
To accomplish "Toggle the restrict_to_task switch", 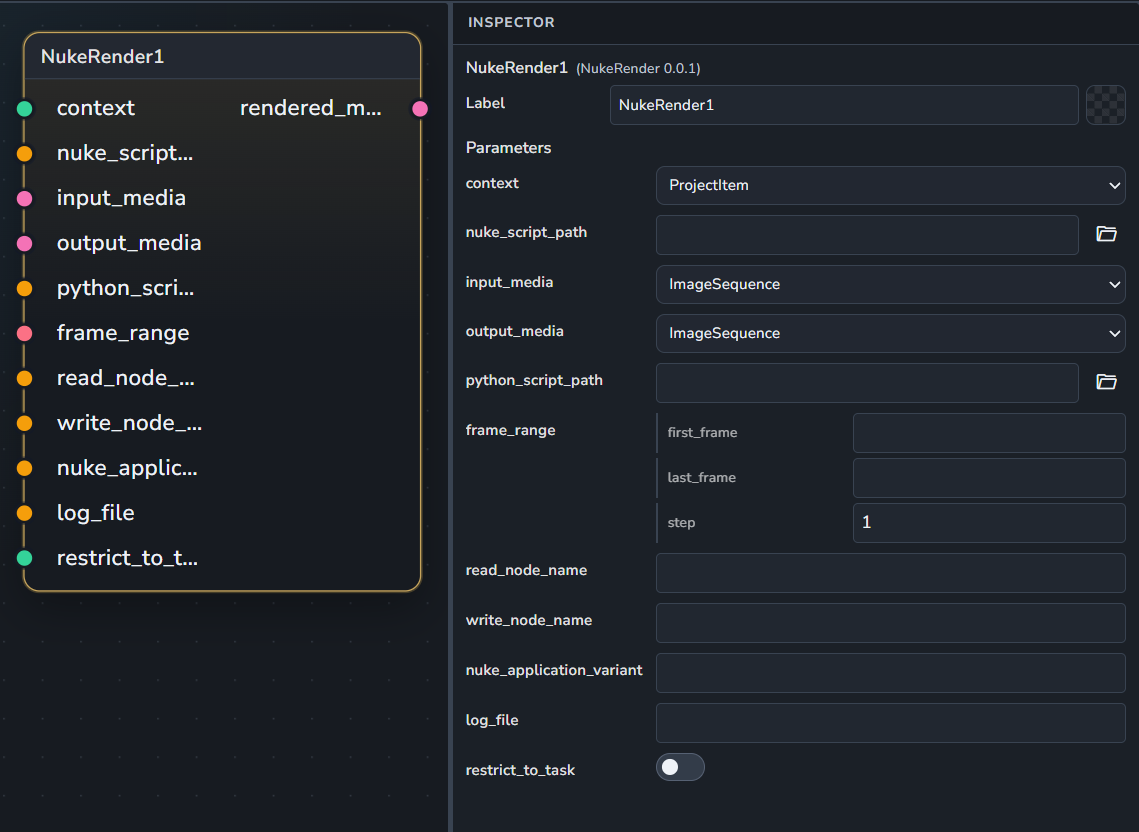I will tap(680, 767).
